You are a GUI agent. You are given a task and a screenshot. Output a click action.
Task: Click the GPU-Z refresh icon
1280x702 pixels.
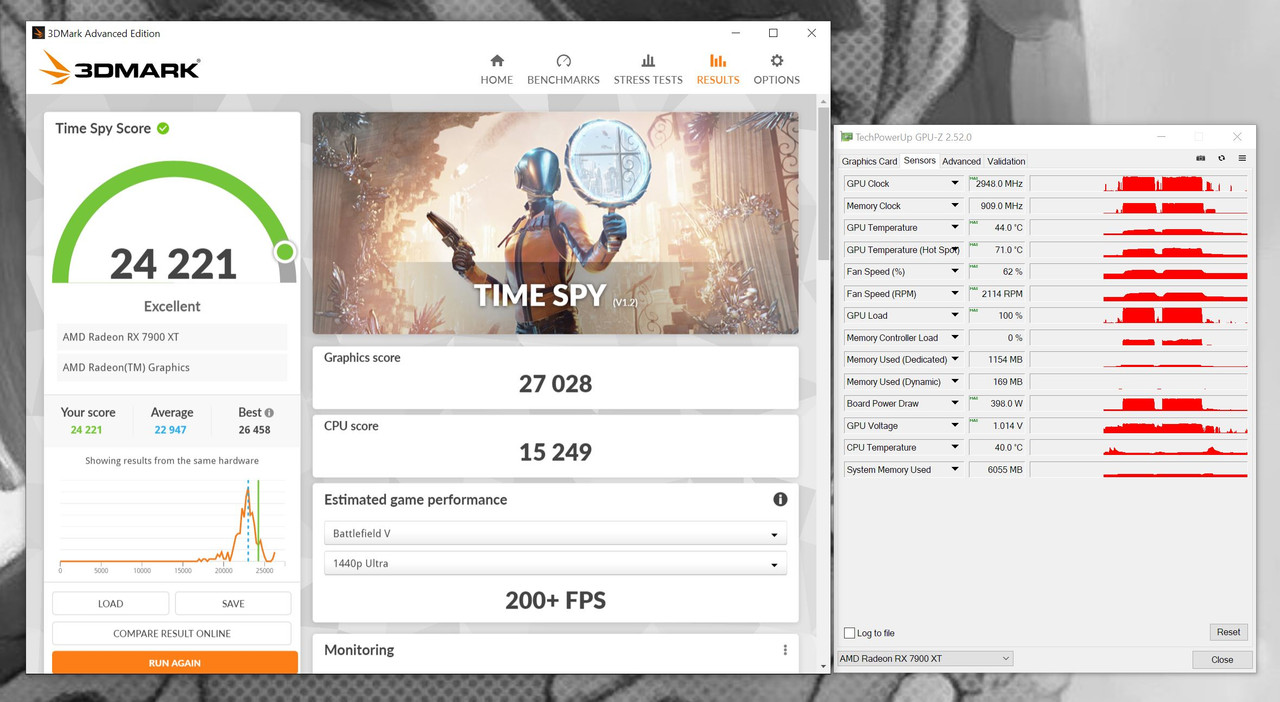coord(1221,158)
